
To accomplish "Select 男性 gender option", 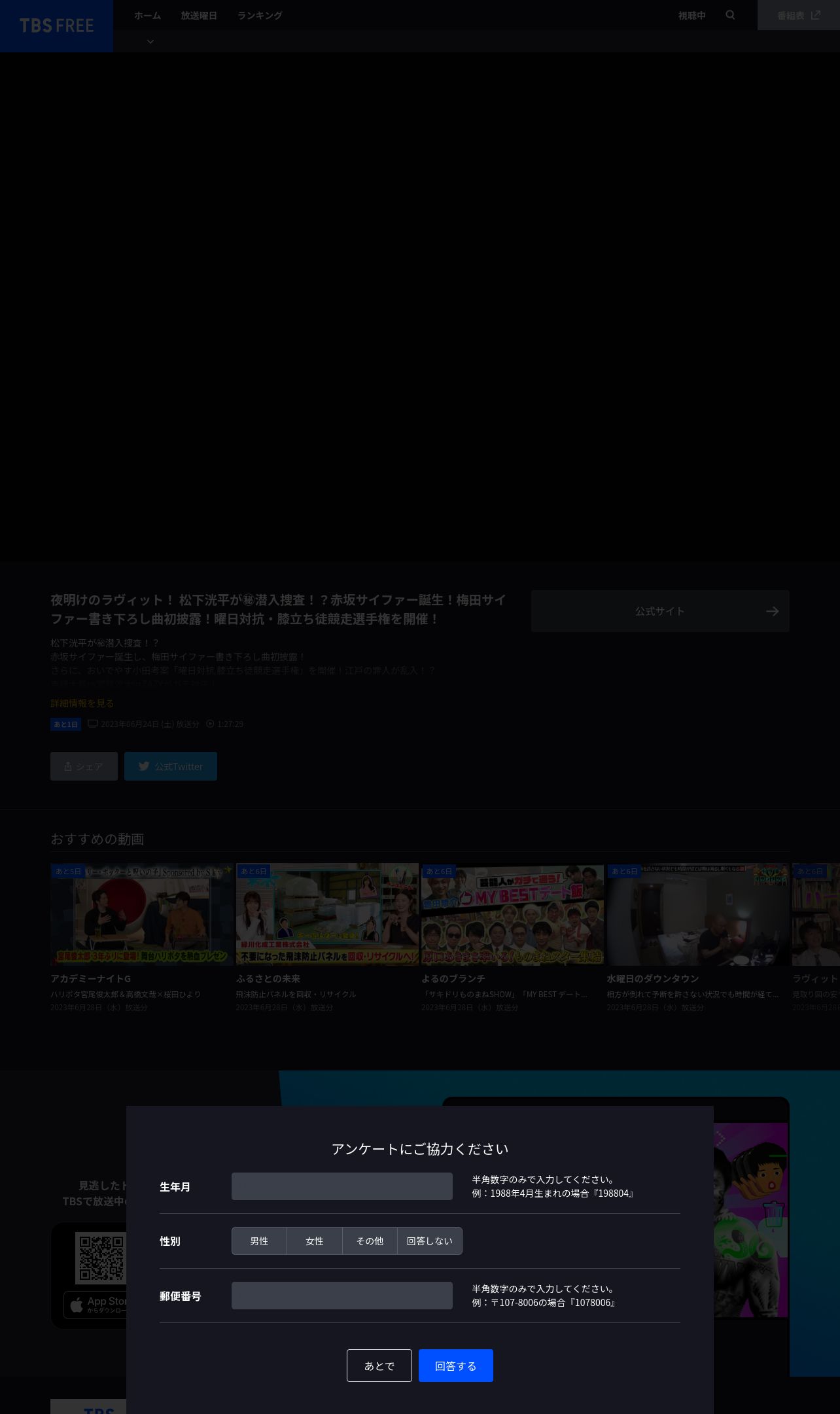I will 259,1241.
